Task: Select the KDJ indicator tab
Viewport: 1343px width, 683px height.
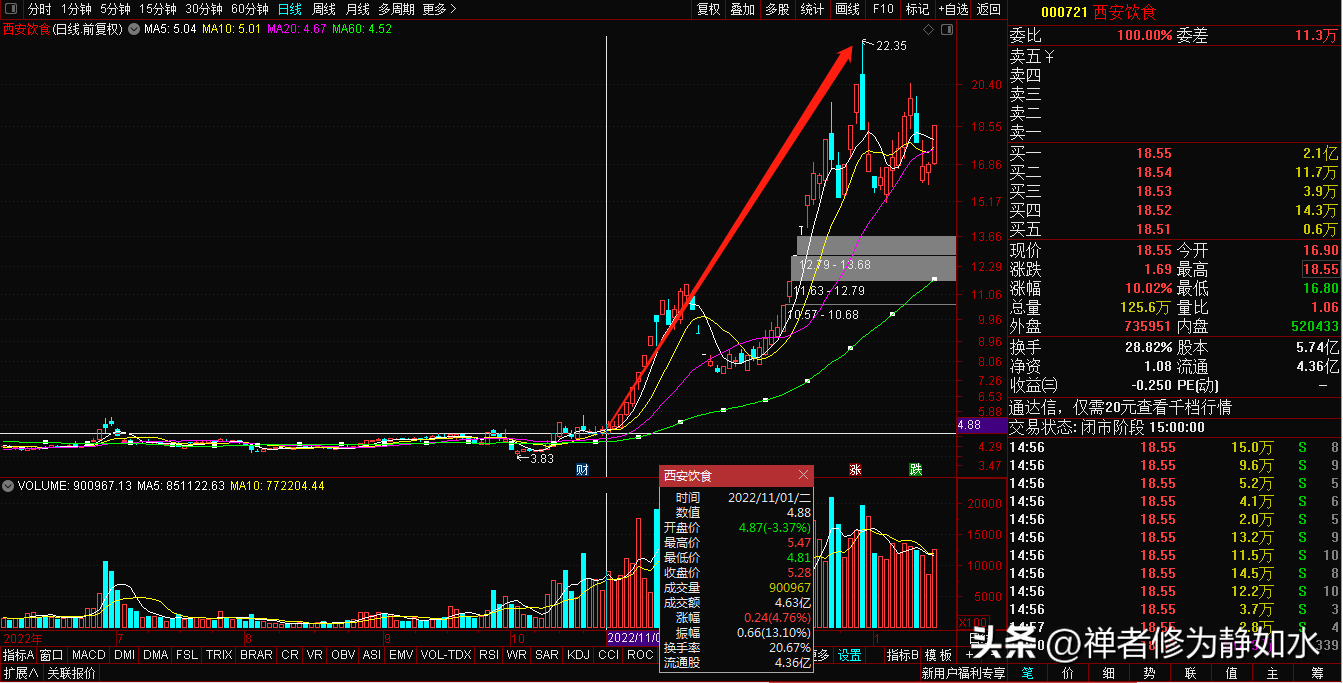Action: click(578, 655)
